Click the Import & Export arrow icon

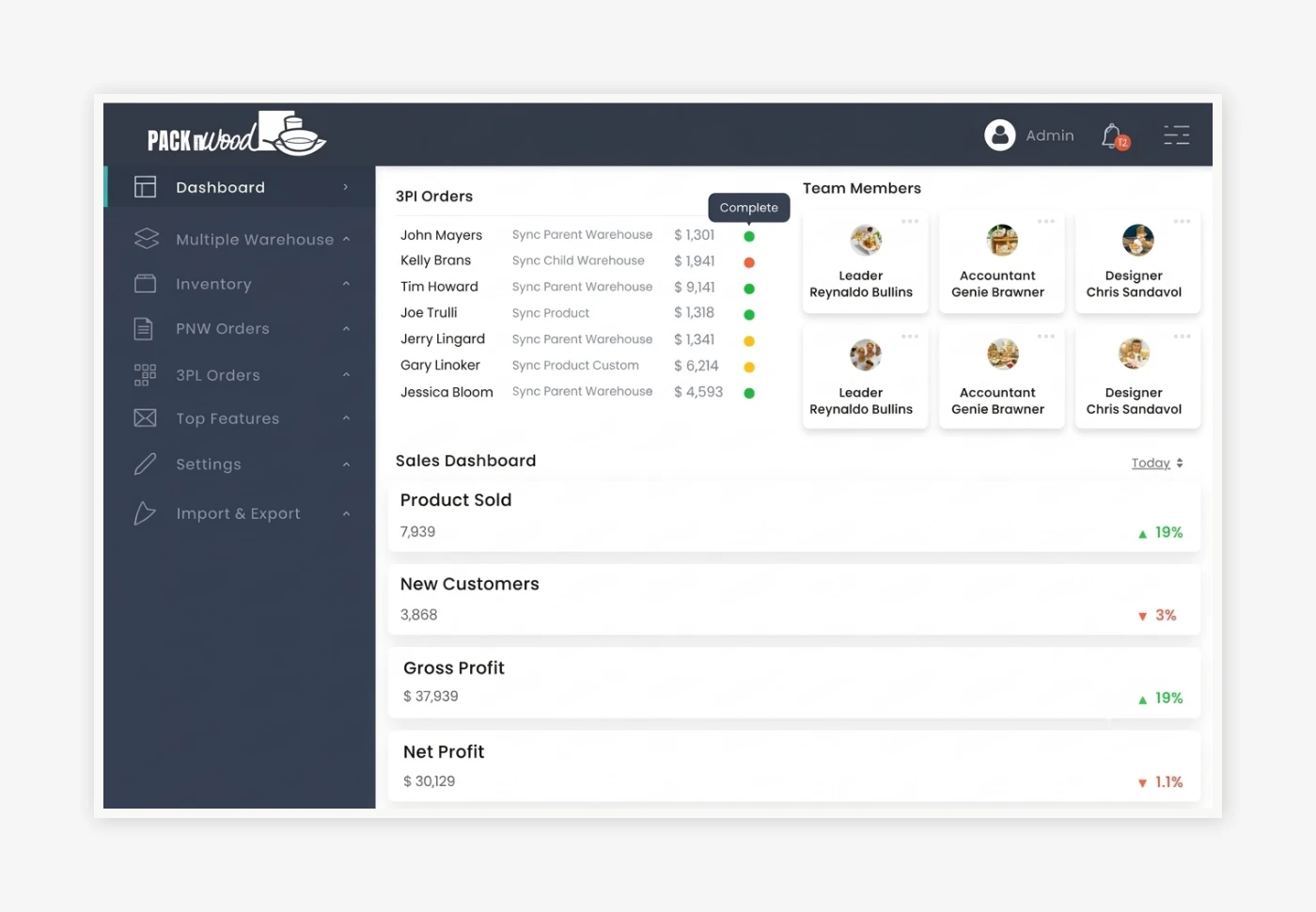tap(144, 512)
